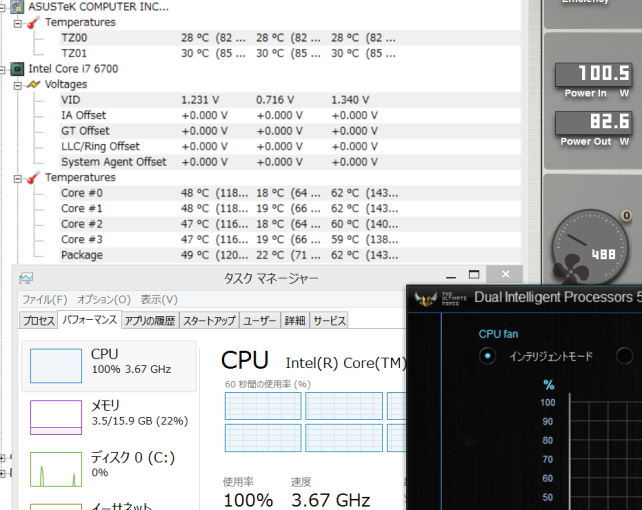Screen dimensions: 642x510
Task: Maximize the Task Manager window
Action: [x=474, y=275]
